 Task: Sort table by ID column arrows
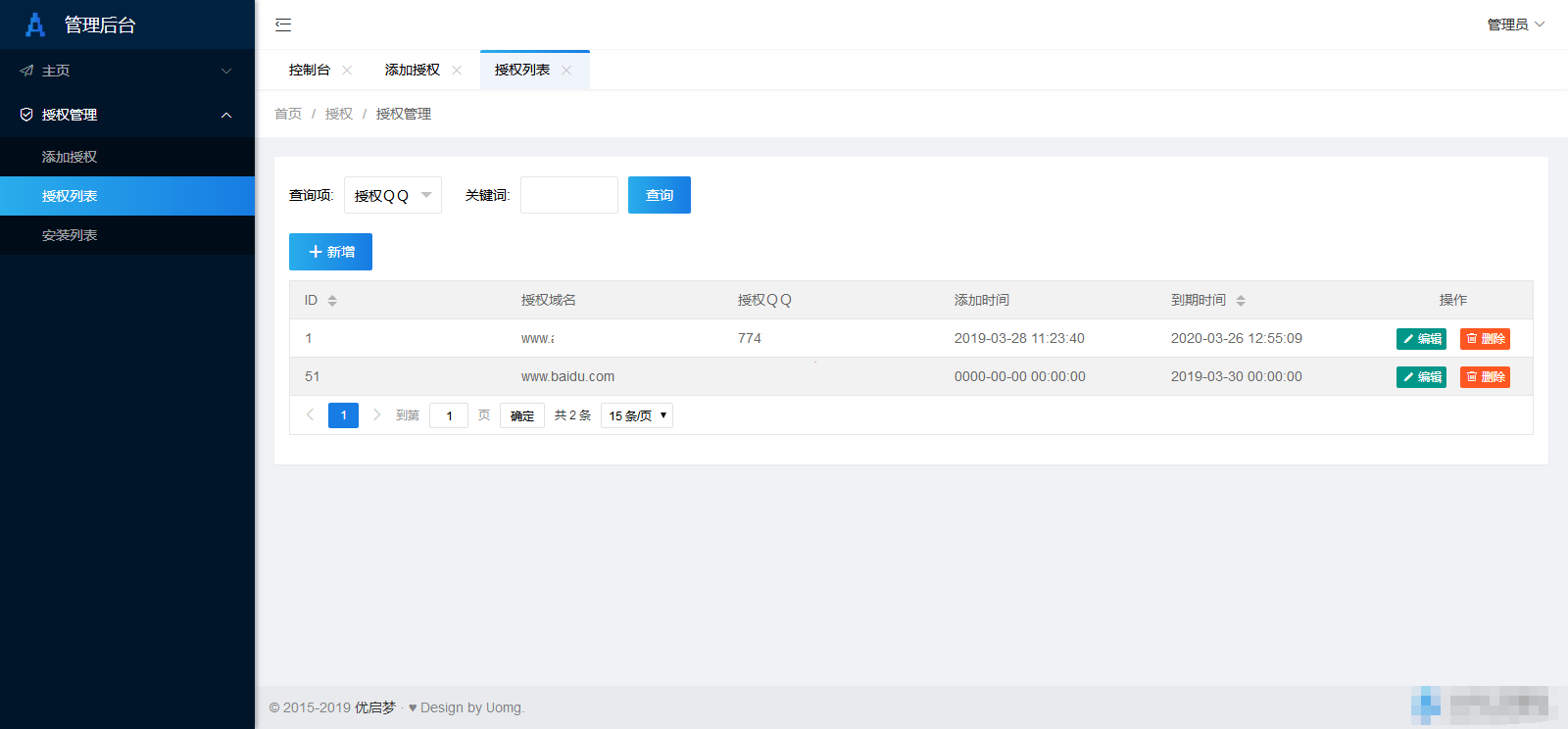point(332,301)
